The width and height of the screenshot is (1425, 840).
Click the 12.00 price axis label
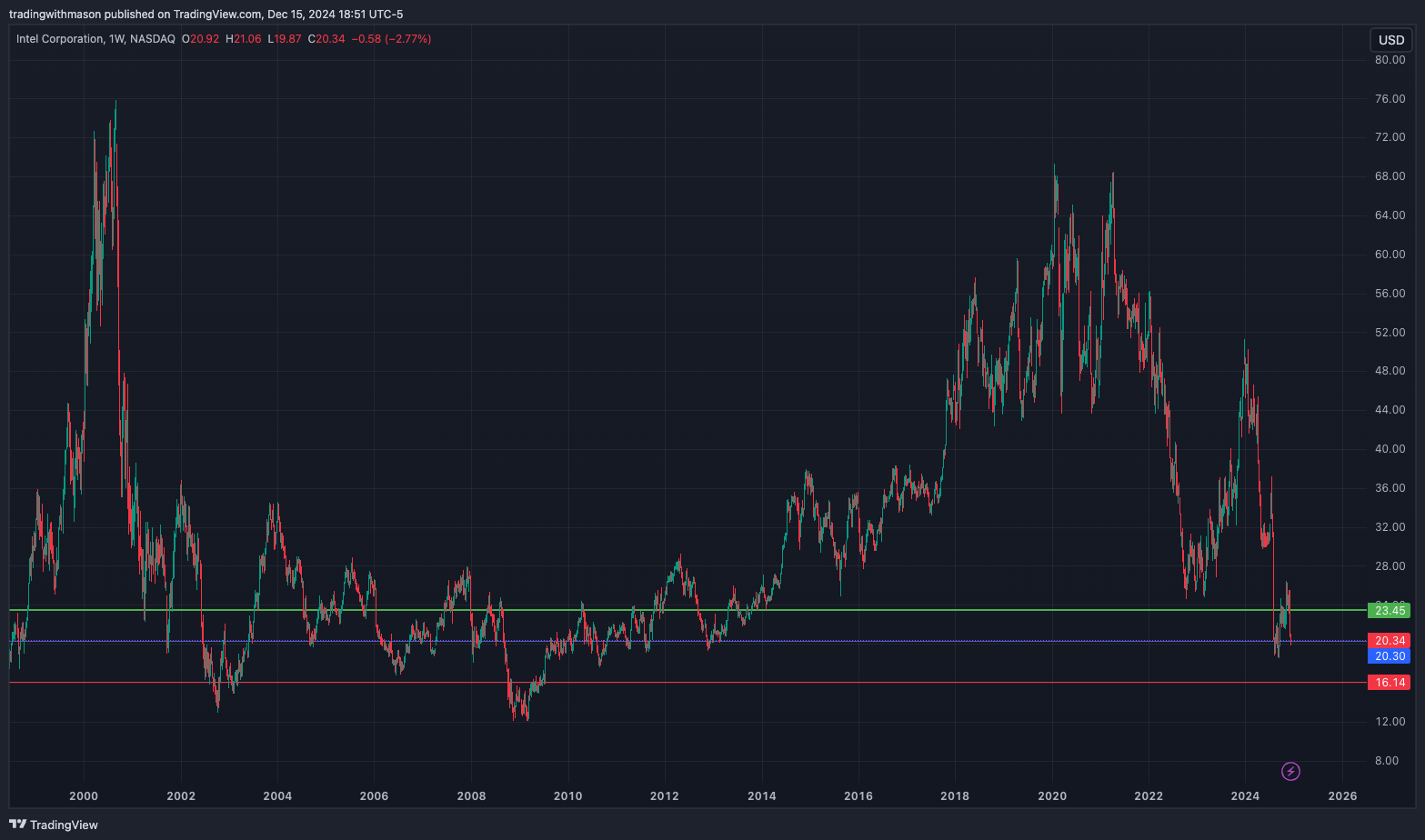click(x=1390, y=722)
